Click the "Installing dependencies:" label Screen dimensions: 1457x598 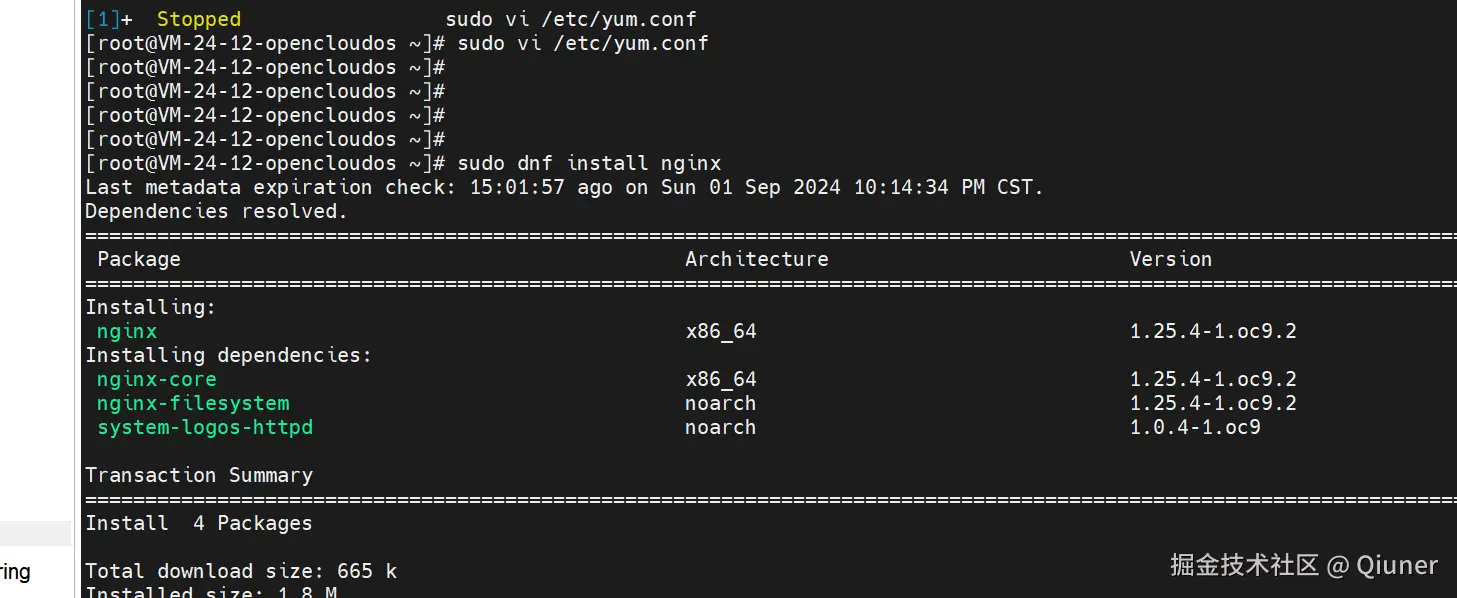pyautogui.click(x=228, y=355)
